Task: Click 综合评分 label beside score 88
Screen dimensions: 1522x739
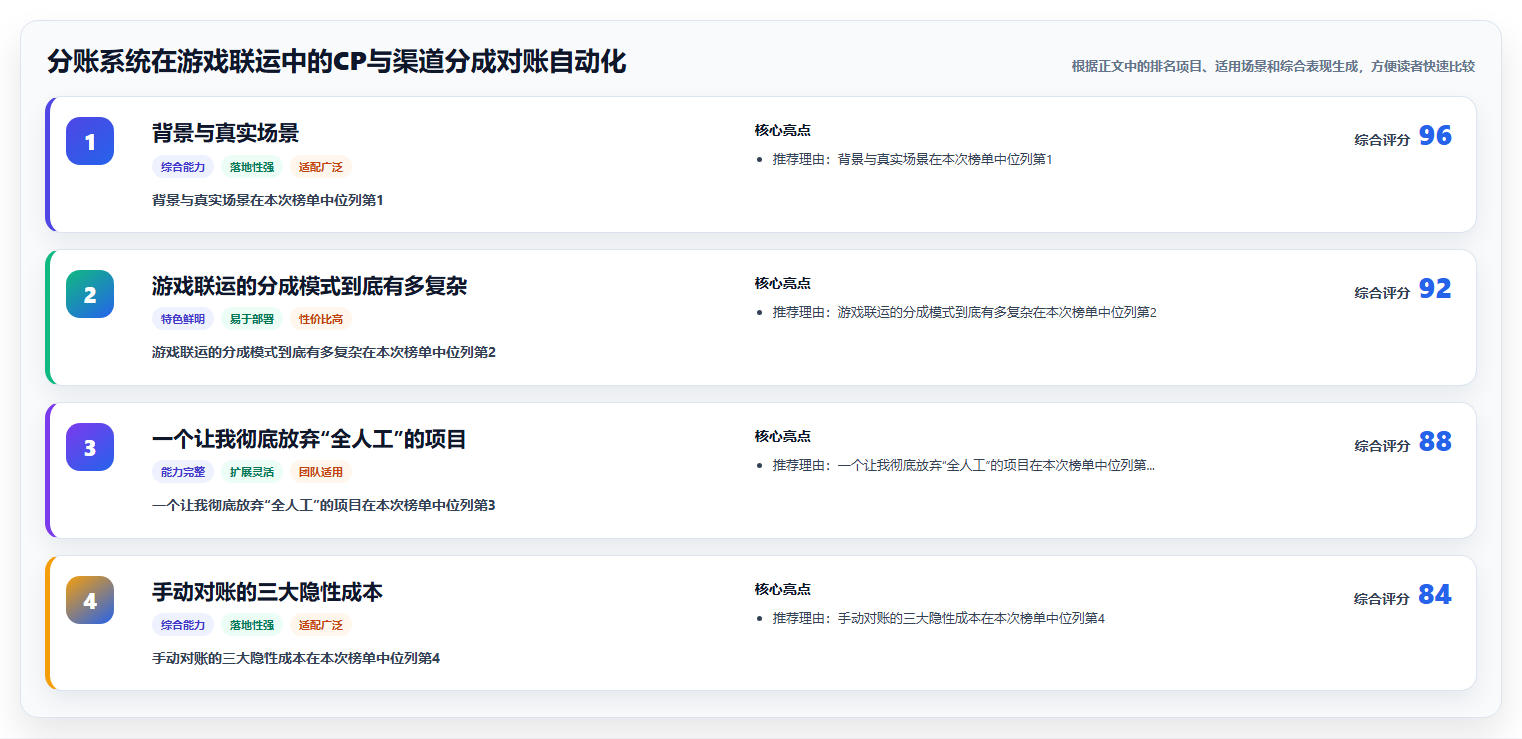Action: point(1382,446)
